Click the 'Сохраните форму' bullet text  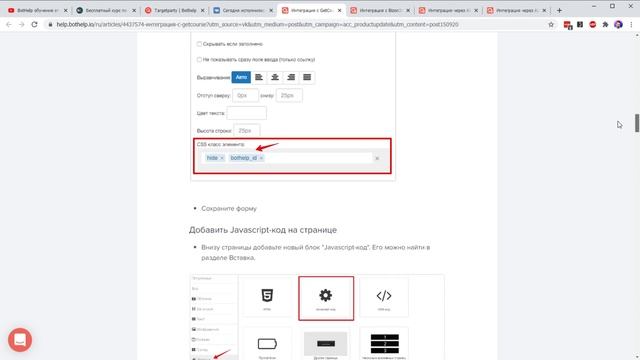(x=229, y=209)
